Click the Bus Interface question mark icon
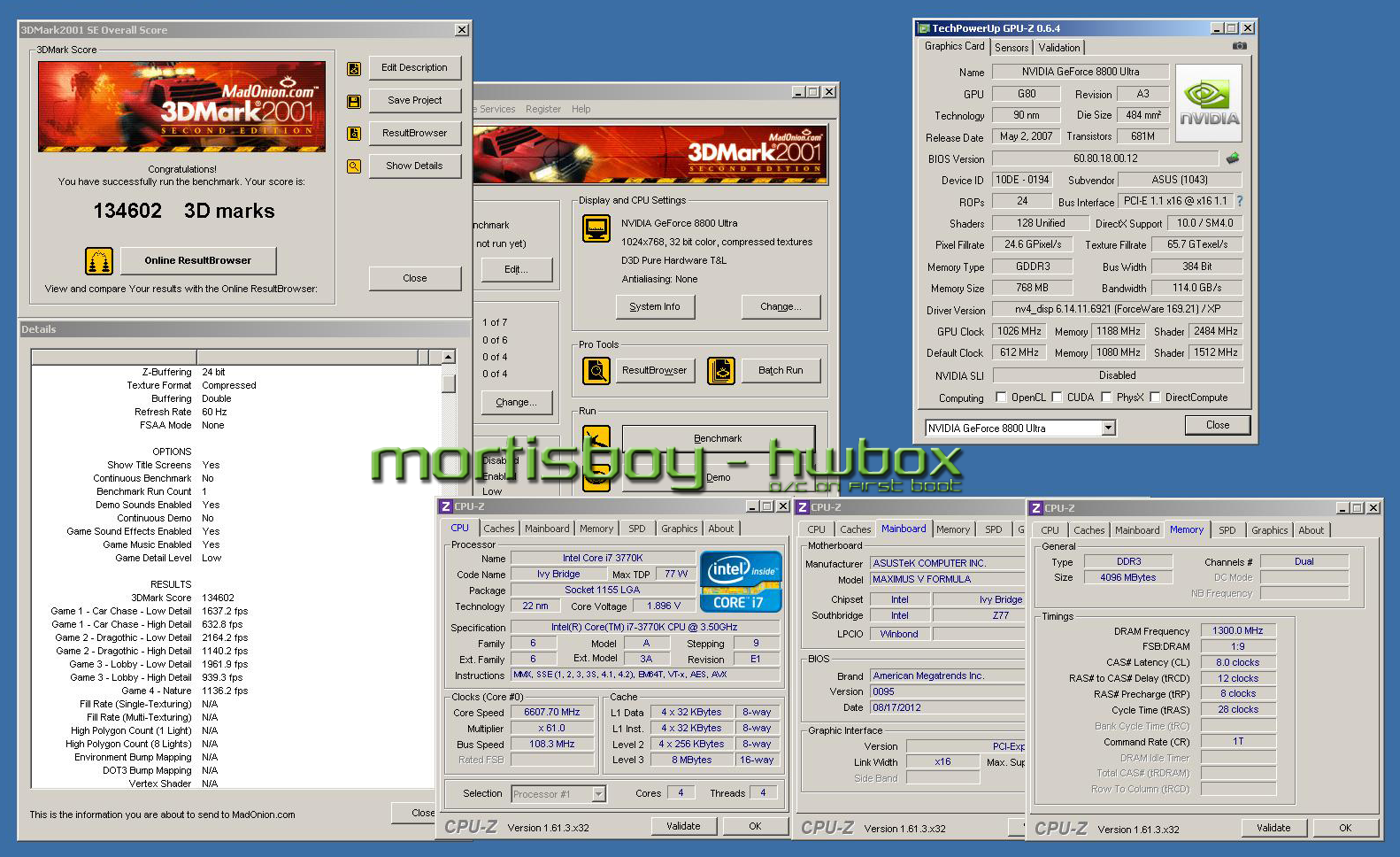This screenshot has height=857, width=1400. coord(1239,201)
